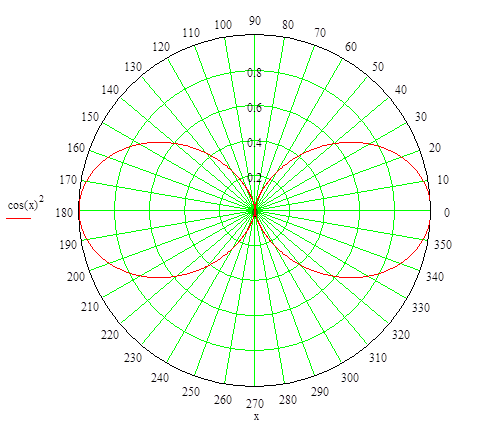This screenshot has width=486, height=440.
Task: Select the 0 degree angle label
Action: (447, 213)
